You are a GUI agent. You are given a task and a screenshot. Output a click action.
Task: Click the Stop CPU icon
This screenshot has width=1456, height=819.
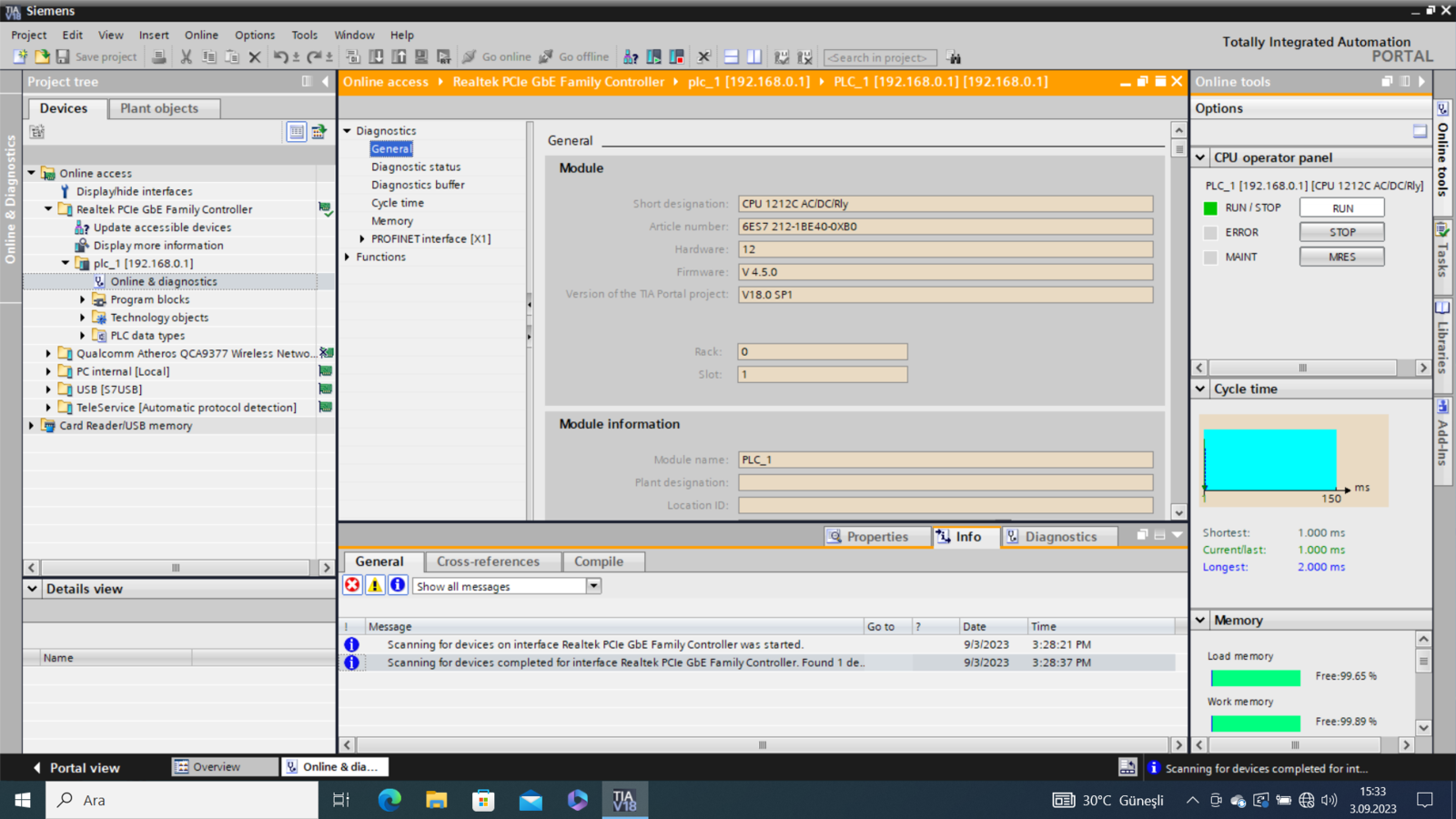[676, 56]
